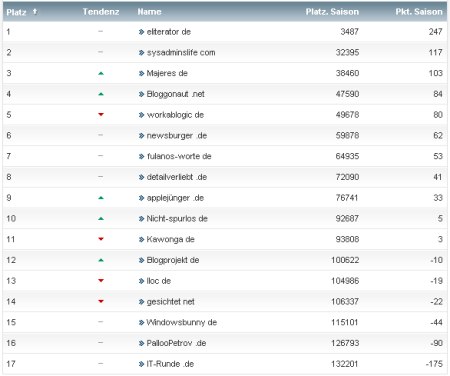The width and height of the screenshot is (450, 376).
Task: Click the season rank value 32395
Action: pos(347,52)
